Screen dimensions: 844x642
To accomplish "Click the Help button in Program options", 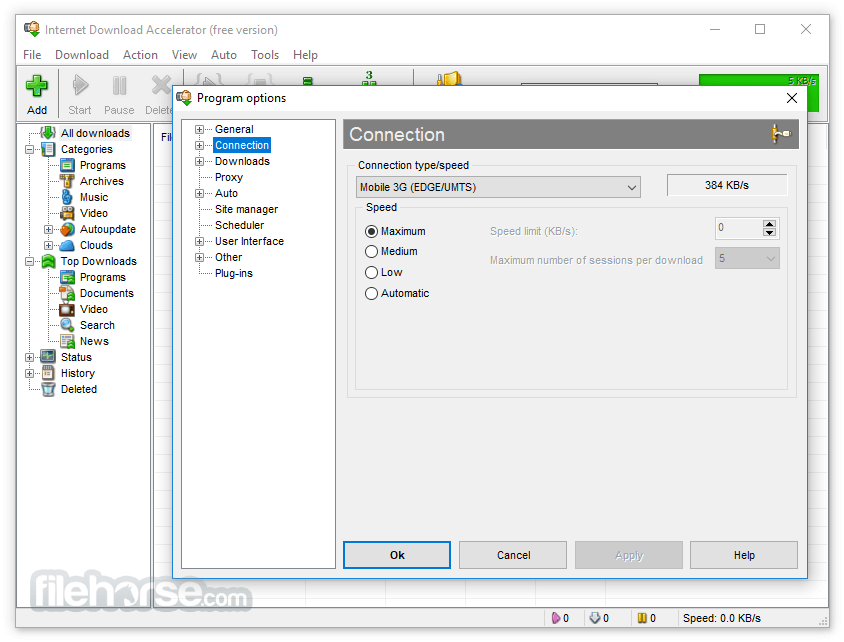I will click(x=744, y=555).
